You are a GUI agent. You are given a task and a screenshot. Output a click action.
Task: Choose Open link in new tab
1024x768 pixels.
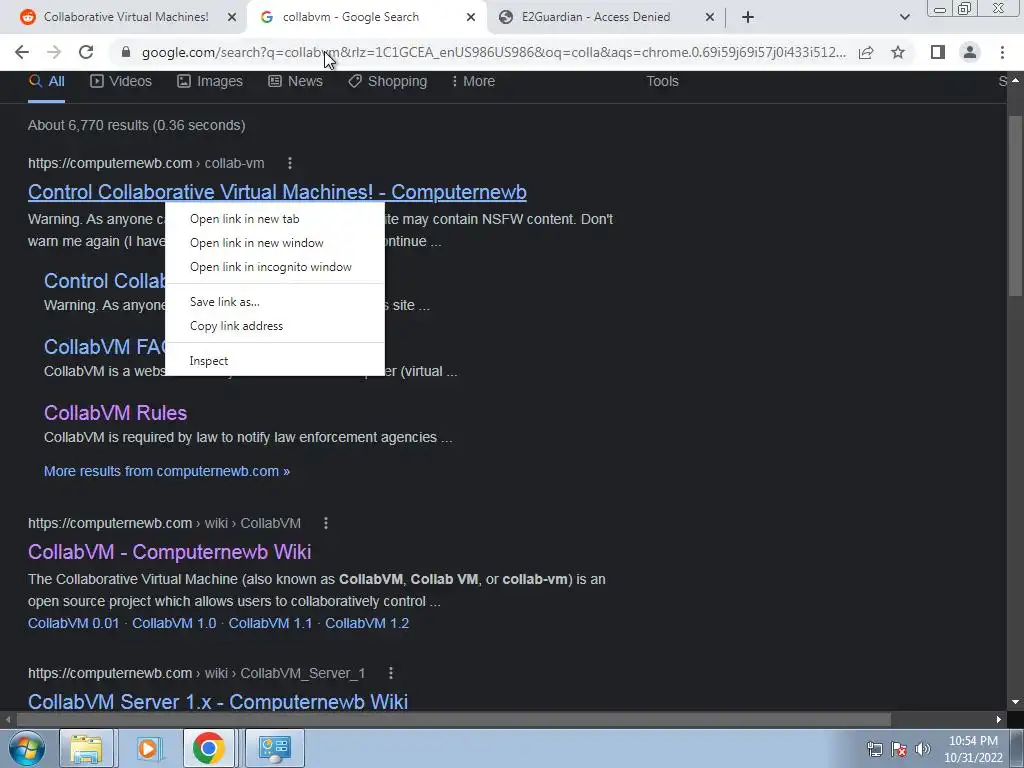(275, 219)
